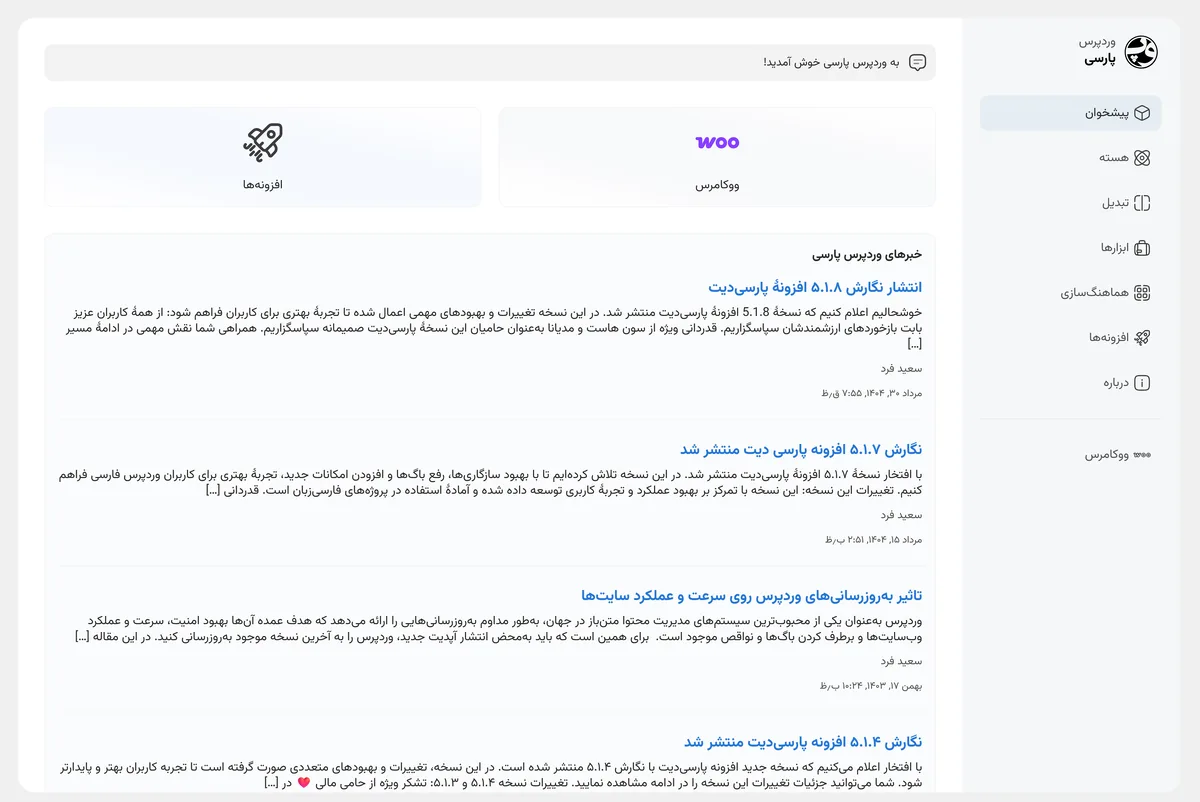
Task: Click the cube icon beside پیشخوان
Action: pos(1142,113)
